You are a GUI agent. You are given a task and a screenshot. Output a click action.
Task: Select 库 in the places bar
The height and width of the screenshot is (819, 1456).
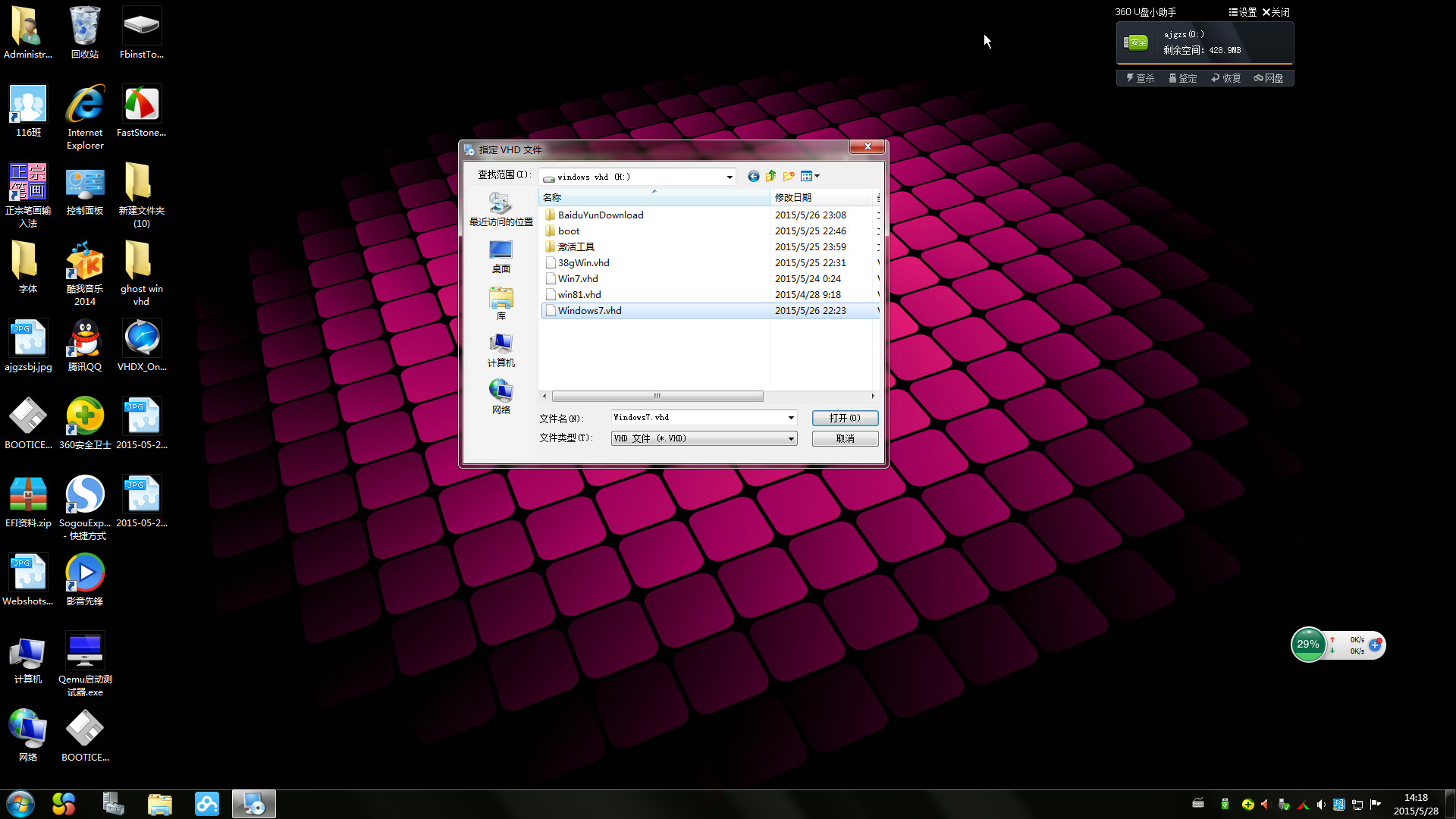pos(500,303)
